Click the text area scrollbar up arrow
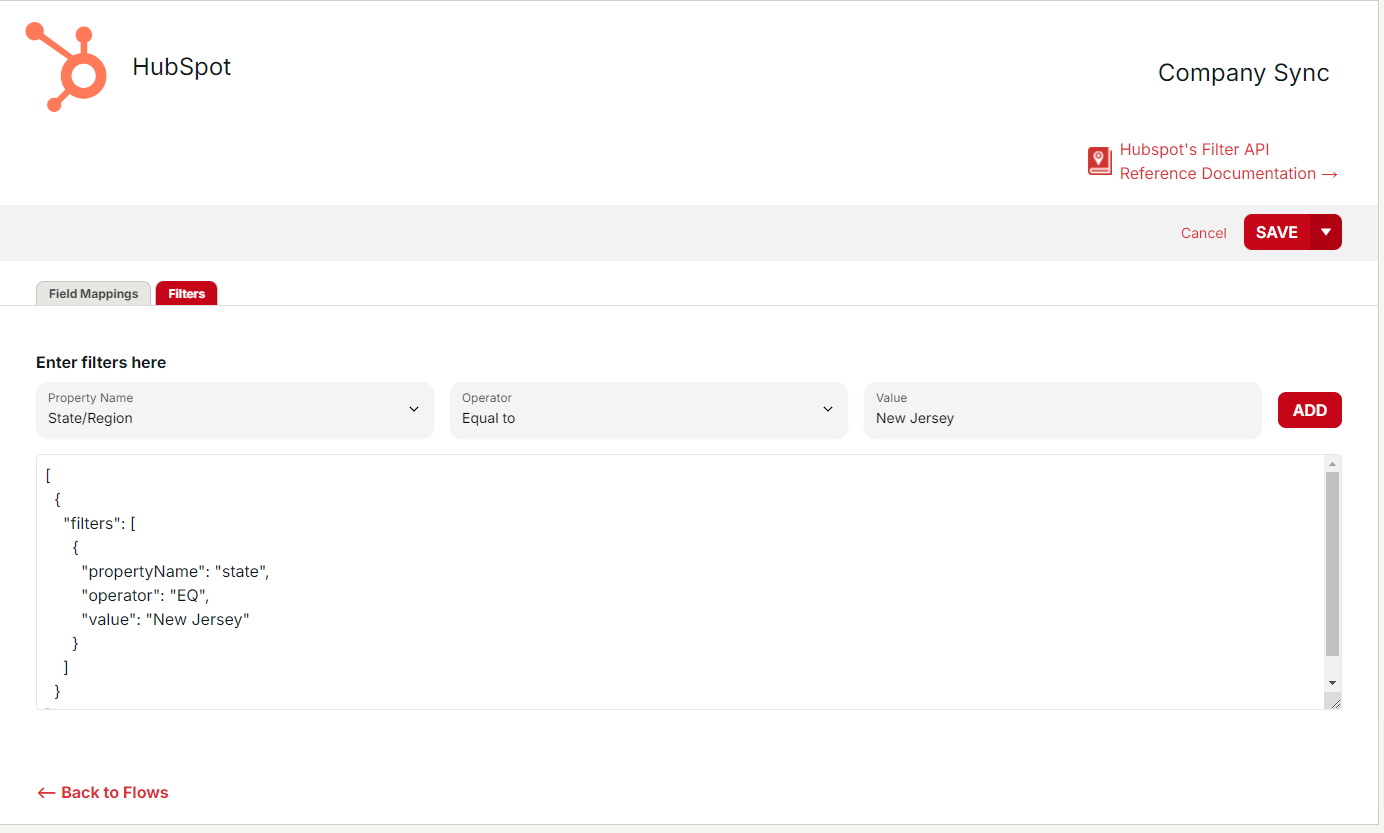The image size is (1384, 833). coord(1332,464)
